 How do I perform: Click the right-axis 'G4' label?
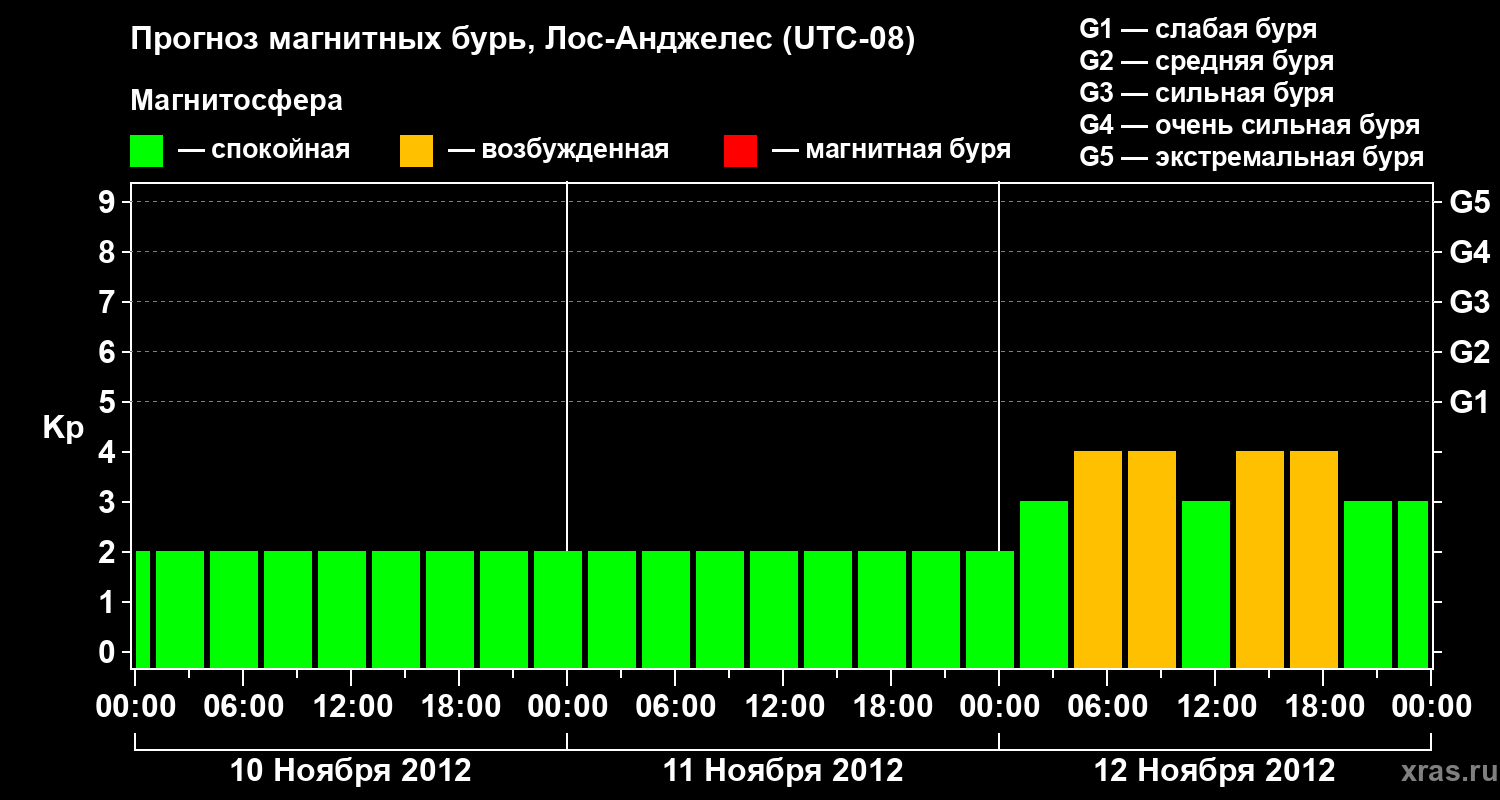coord(1469,252)
